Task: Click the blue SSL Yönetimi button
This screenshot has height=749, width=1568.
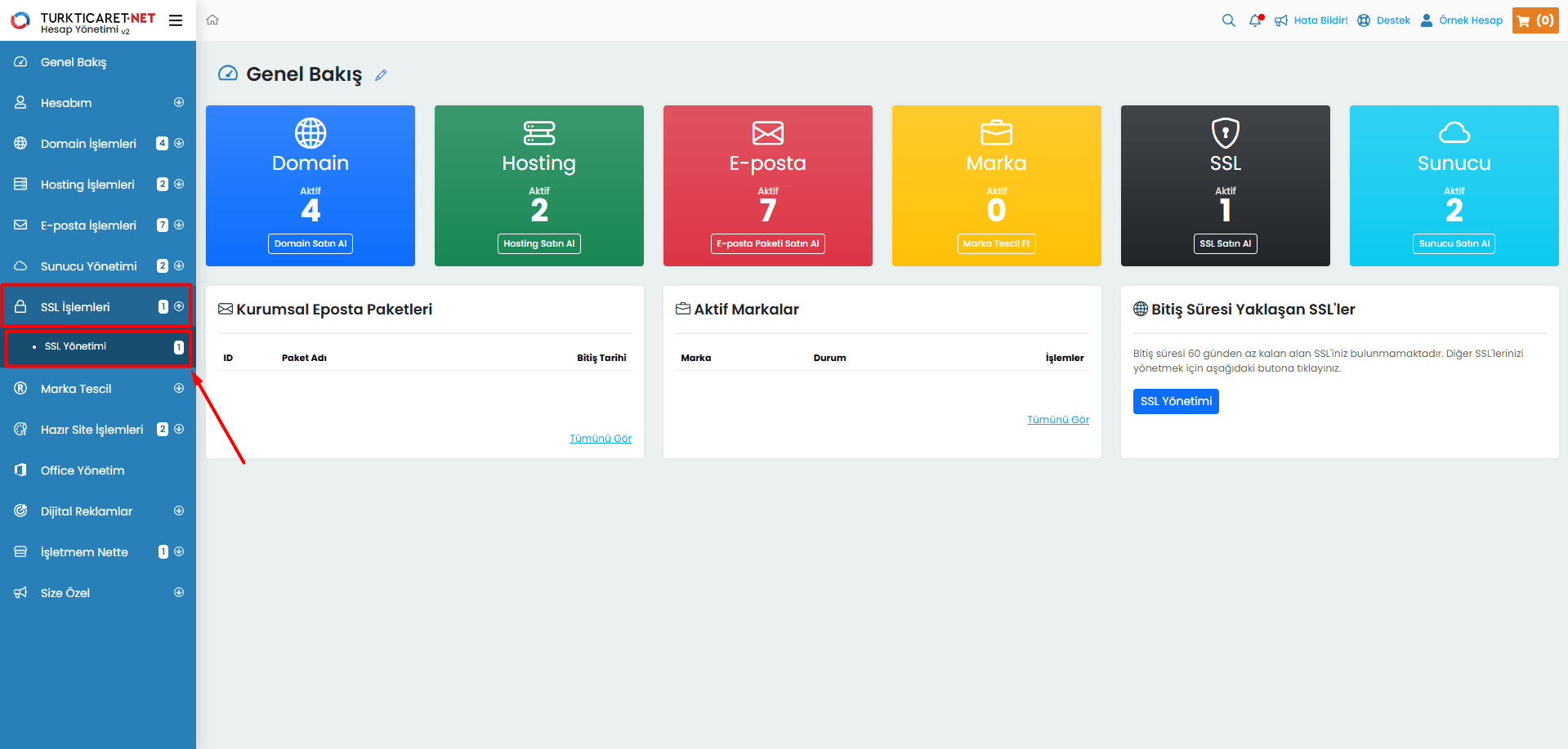Action: (x=1176, y=401)
